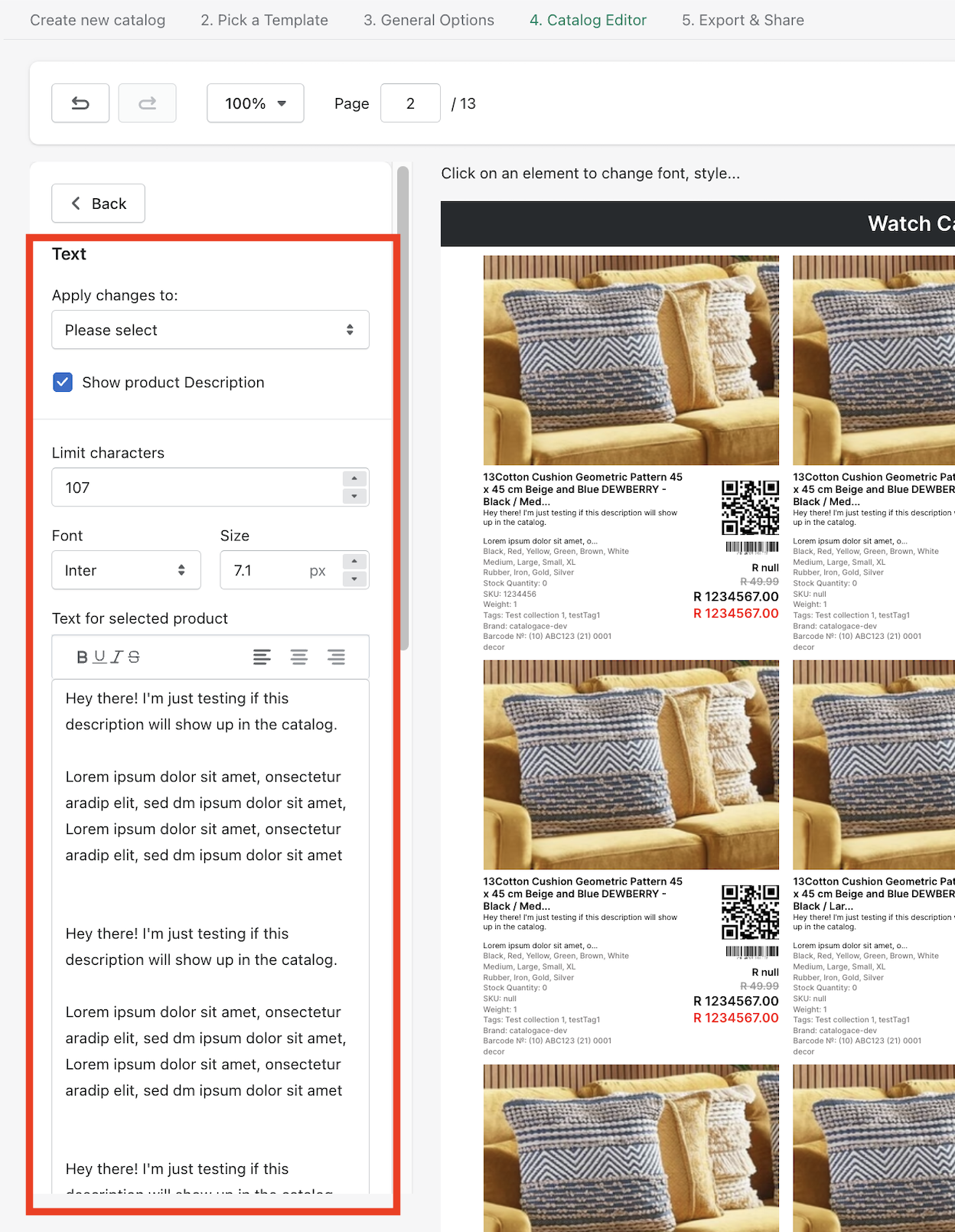The width and height of the screenshot is (955, 1232).
Task: Go to 3. General Options step
Action: point(429,20)
